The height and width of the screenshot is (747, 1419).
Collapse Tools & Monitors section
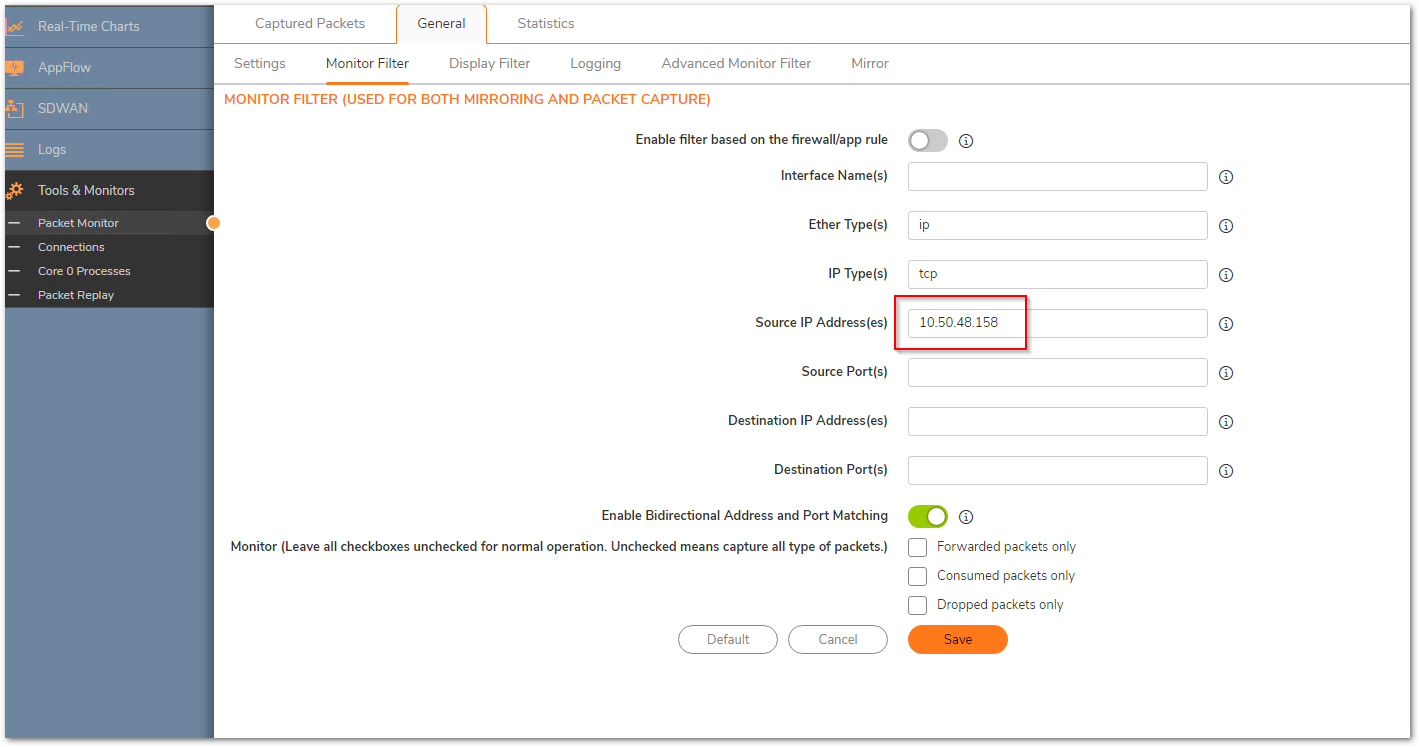pos(109,190)
